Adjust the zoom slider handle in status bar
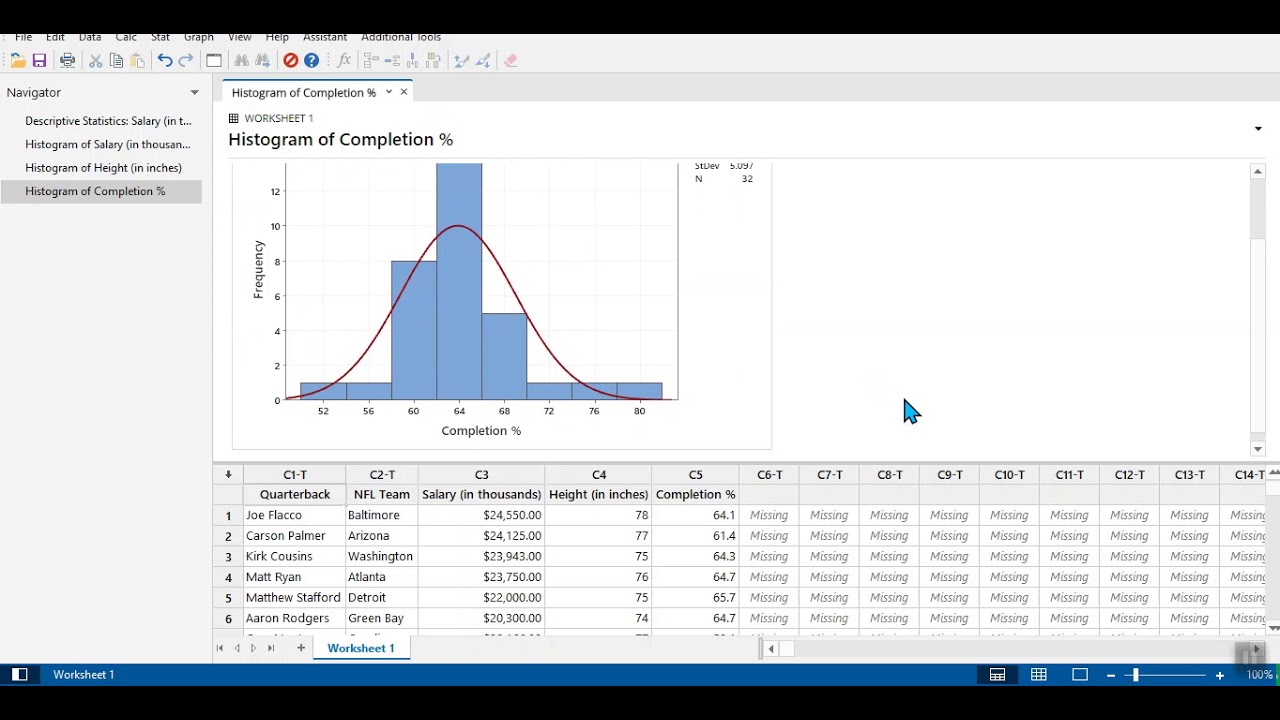This screenshot has width=1280, height=720. pos(1136,676)
